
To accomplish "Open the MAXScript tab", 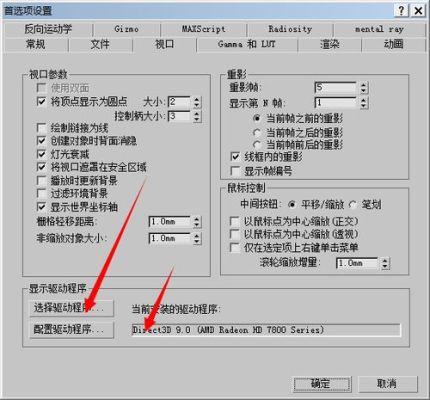I will tap(204, 29).
